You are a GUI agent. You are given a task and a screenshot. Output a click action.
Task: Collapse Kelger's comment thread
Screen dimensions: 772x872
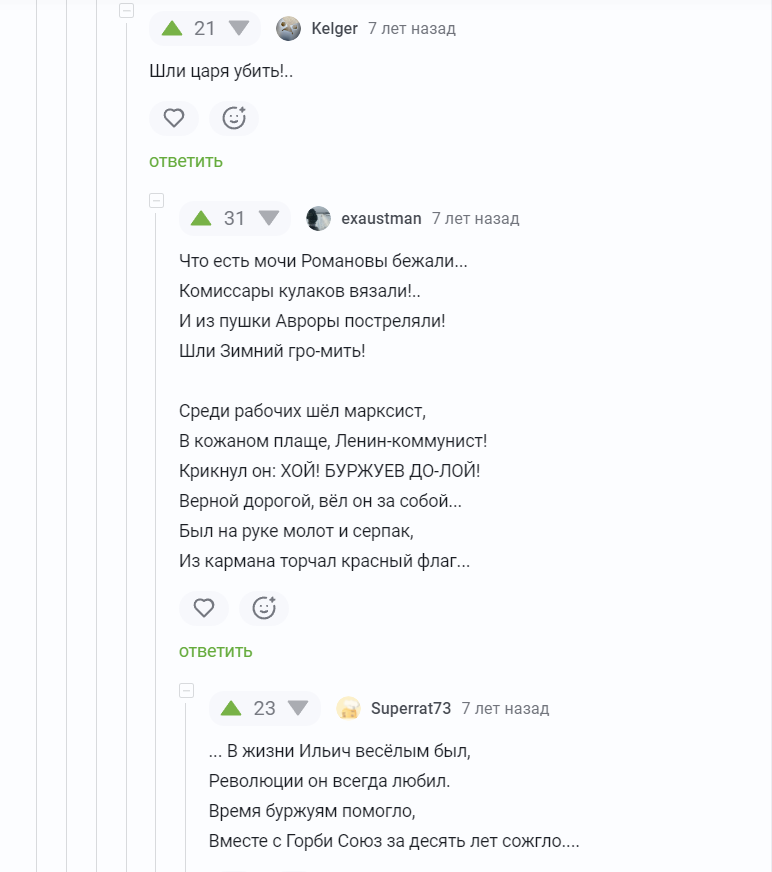point(126,11)
